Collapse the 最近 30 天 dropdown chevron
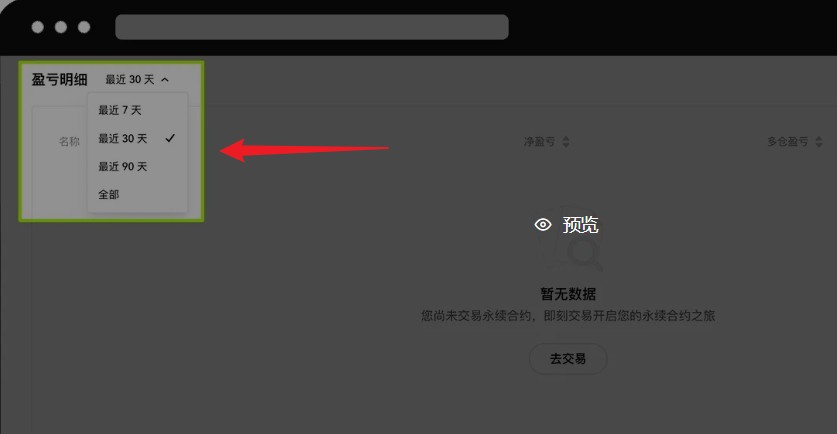837x434 pixels. point(165,80)
